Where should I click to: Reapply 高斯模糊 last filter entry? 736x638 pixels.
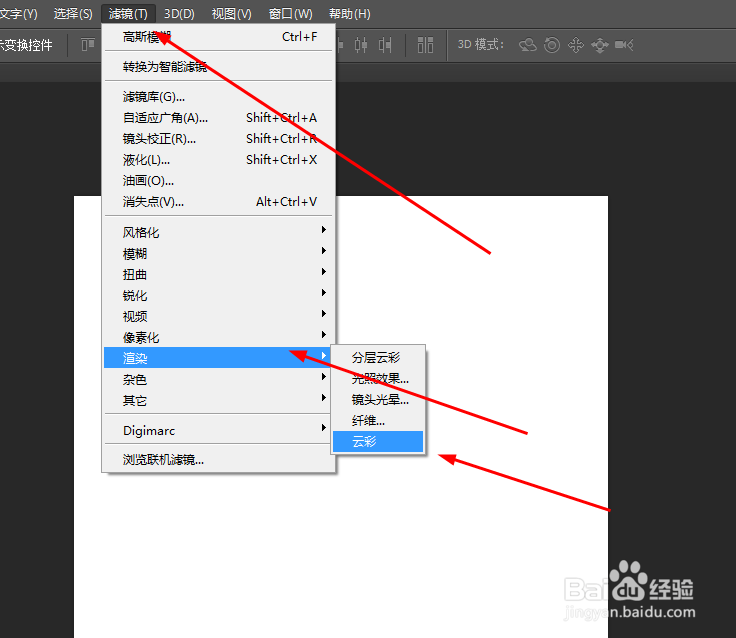click(x=218, y=37)
